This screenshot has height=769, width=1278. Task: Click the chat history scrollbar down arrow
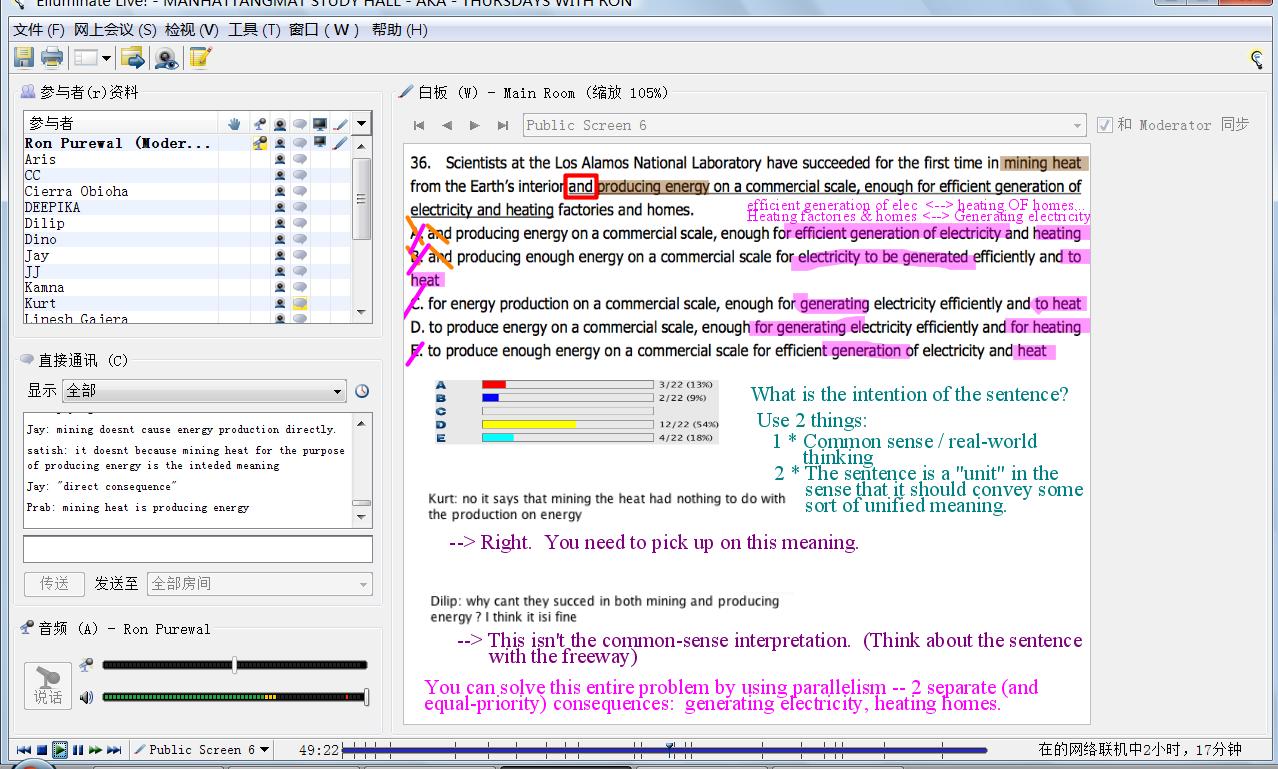pos(362,518)
